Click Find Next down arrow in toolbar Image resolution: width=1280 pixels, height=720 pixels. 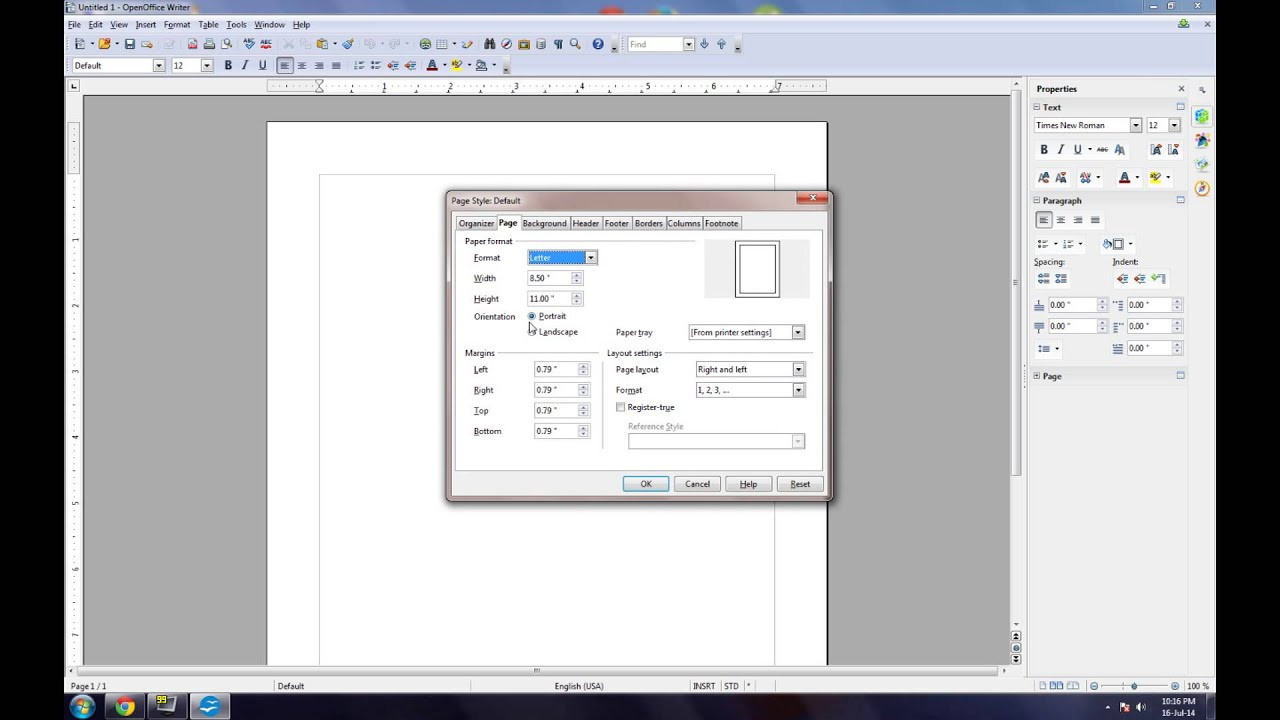pyautogui.click(x=704, y=44)
